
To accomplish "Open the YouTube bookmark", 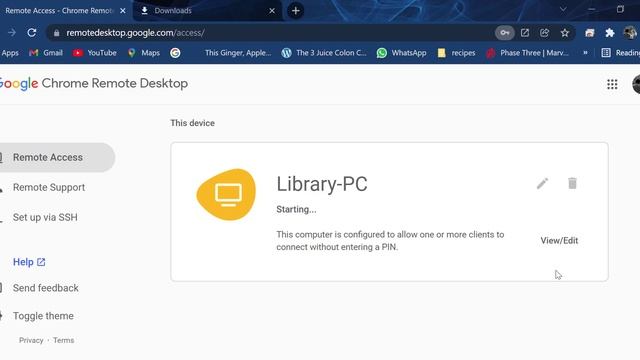I will (x=94, y=53).
